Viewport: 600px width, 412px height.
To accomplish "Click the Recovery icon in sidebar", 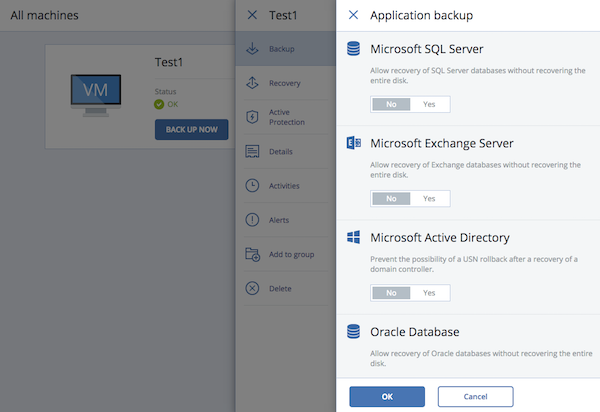I will 253,83.
